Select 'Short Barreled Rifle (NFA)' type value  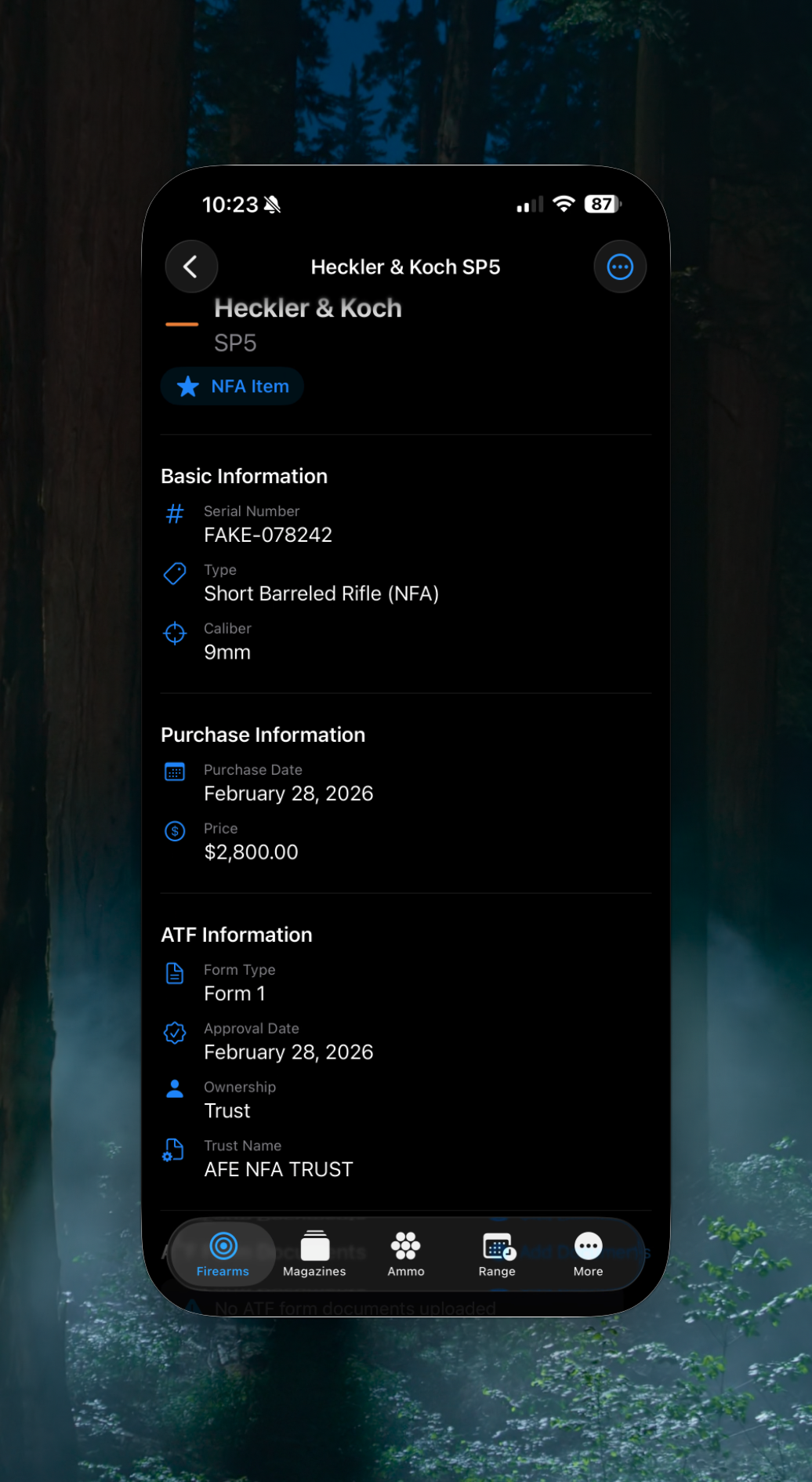pyautogui.click(x=321, y=594)
